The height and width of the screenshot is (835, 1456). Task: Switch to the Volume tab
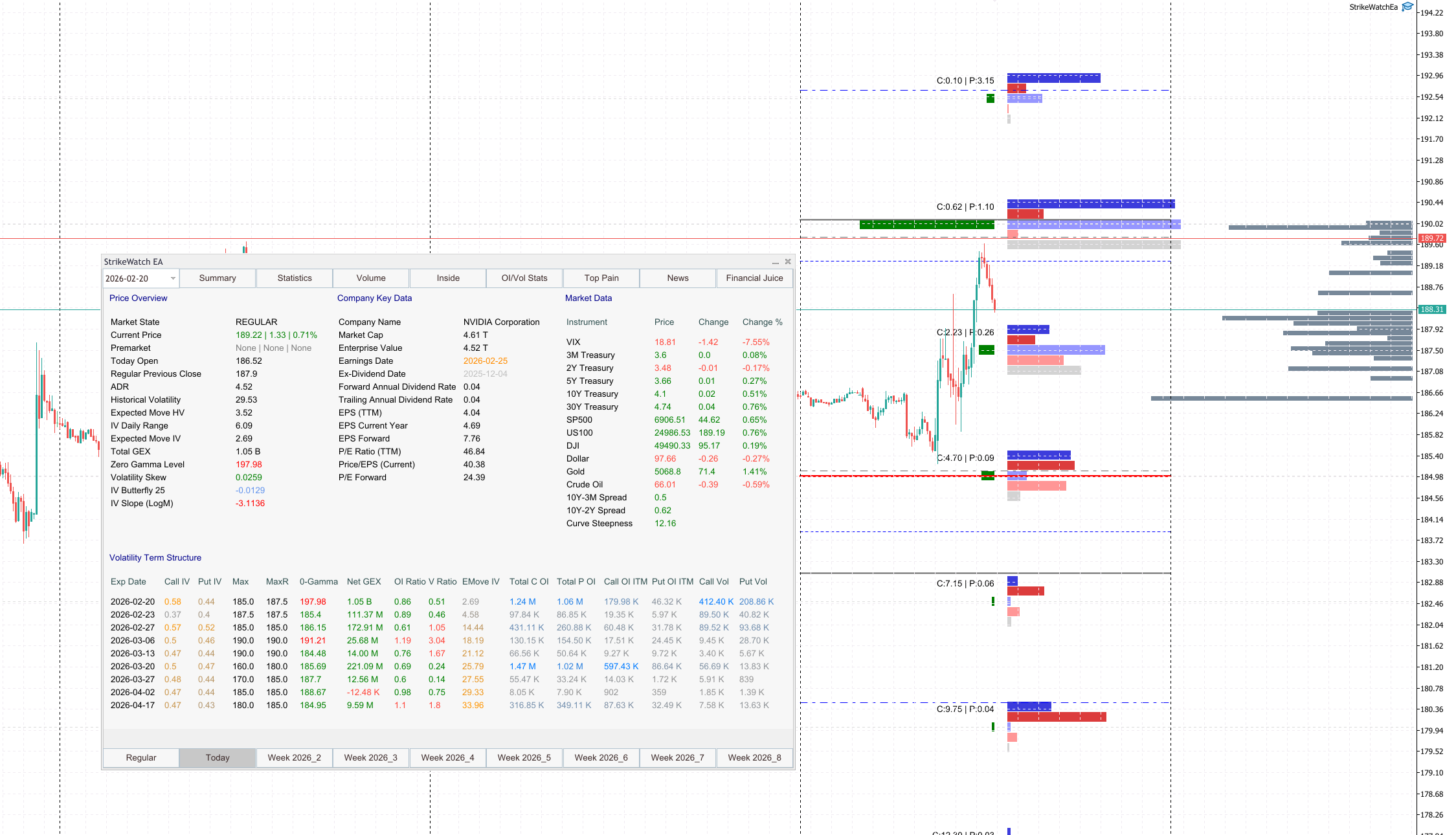[x=370, y=278]
